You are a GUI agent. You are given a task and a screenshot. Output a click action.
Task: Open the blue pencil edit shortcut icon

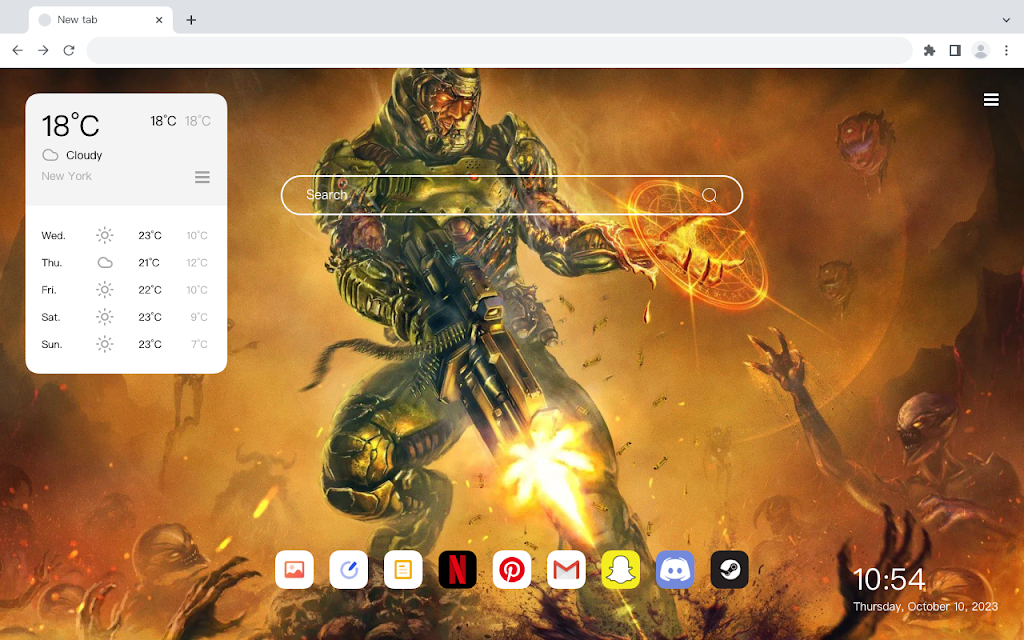coord(349,569)
